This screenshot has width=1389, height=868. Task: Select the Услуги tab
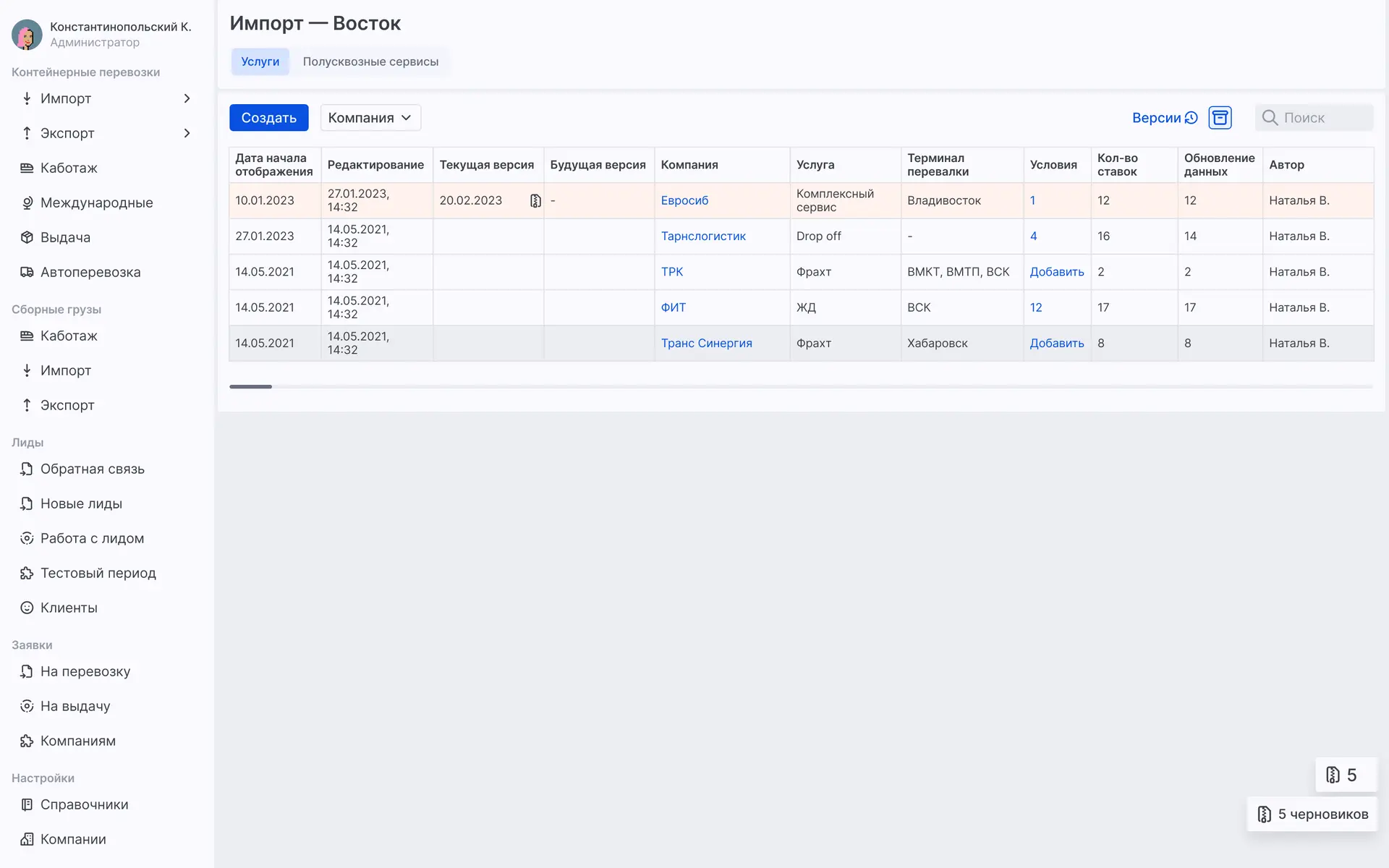tap(260, 61)
